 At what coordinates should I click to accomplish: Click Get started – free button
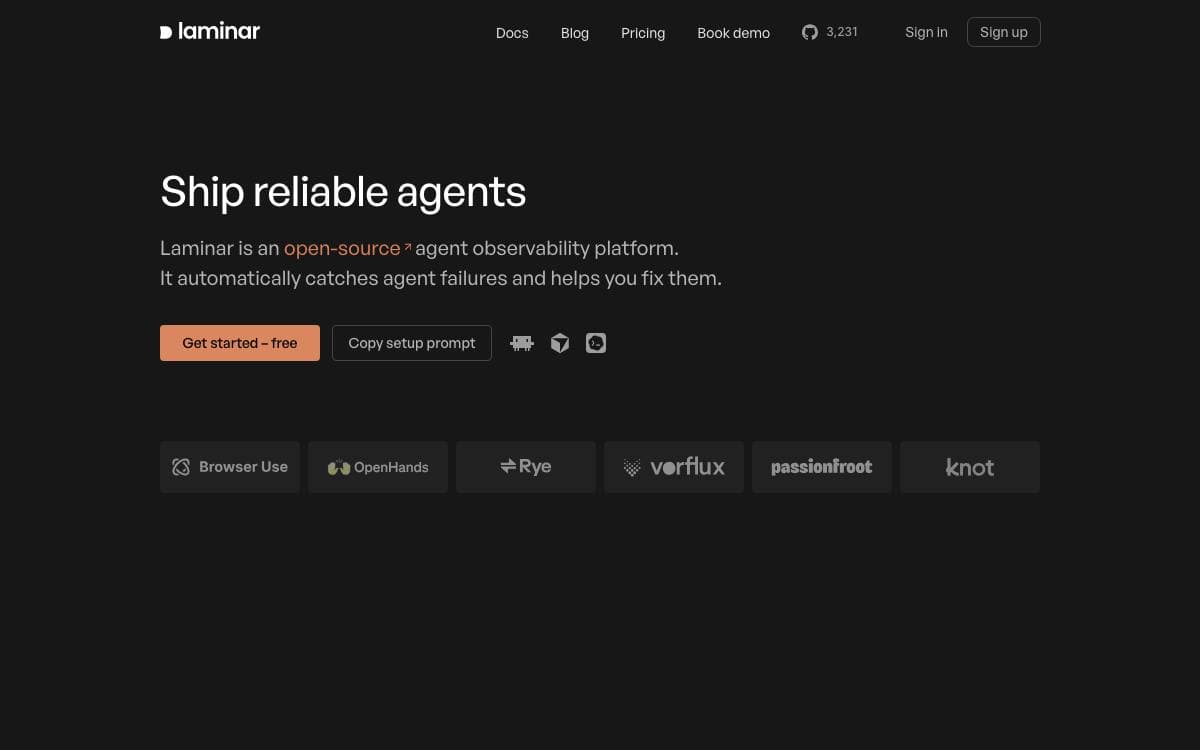[240, 343]
